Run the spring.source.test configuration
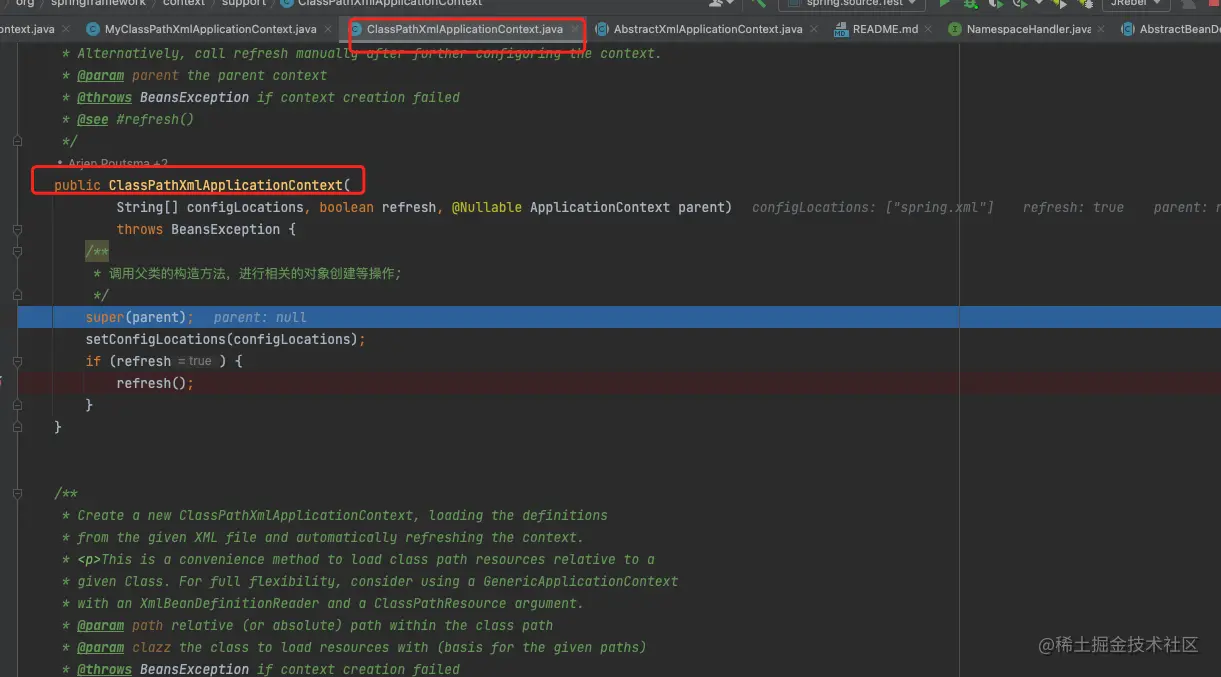 pyautogui.click(x=944, y=4)
